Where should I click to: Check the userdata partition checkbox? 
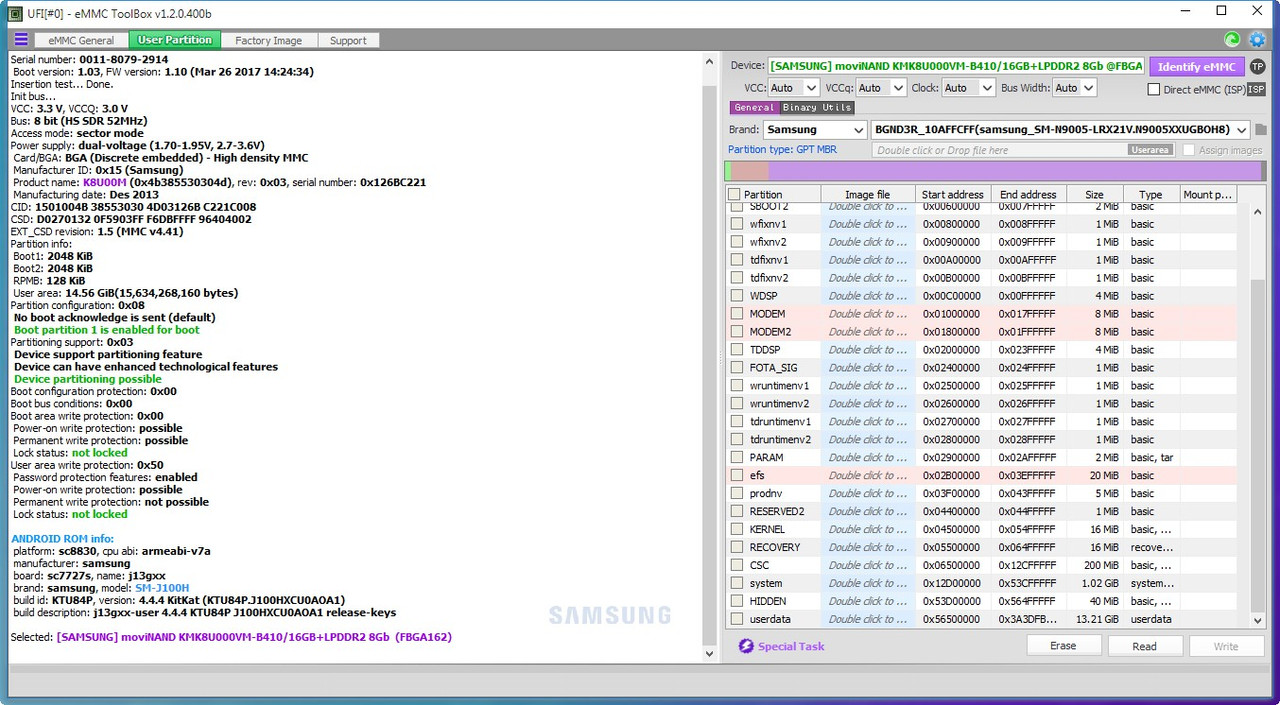tap(737, 620)
